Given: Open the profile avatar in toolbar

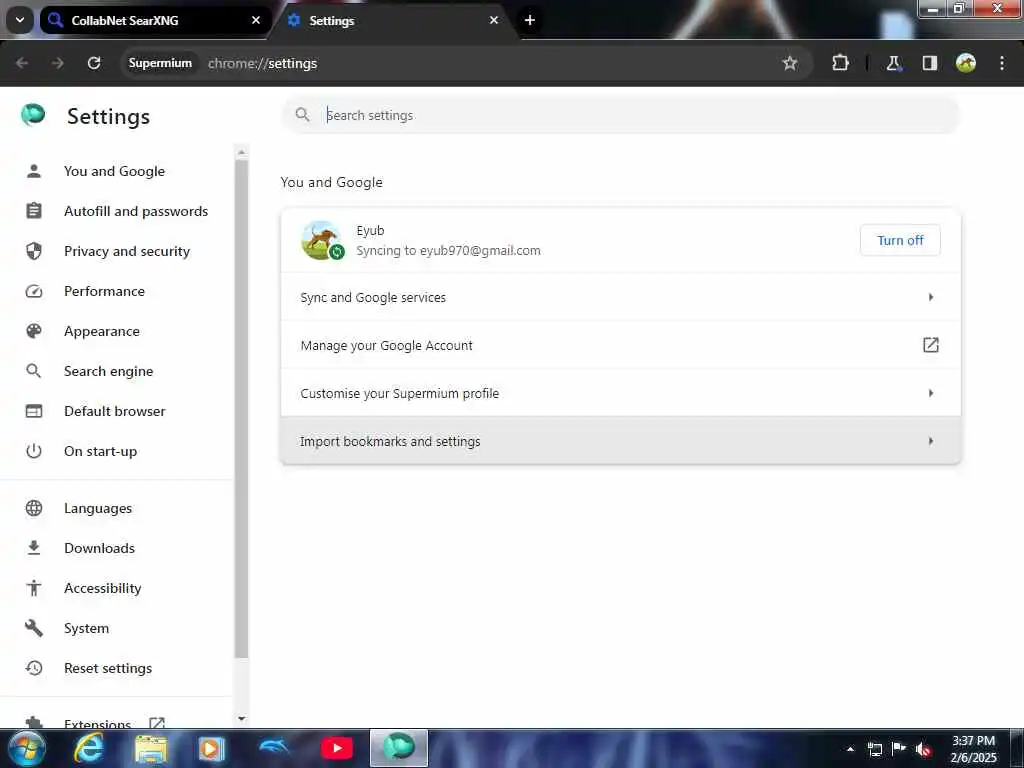Looking at the screenshot, I should (x=966, y=63).
